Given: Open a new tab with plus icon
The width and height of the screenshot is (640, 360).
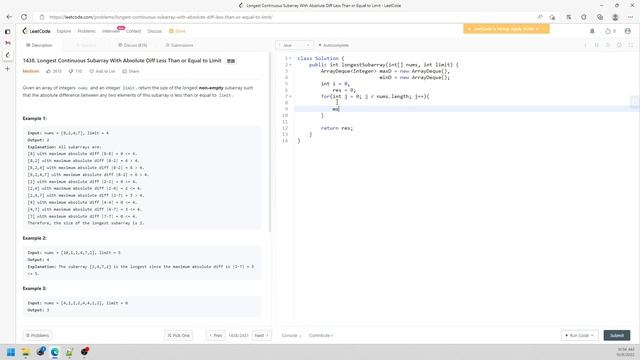Looking at the screenshot, I should coord(7,69).
